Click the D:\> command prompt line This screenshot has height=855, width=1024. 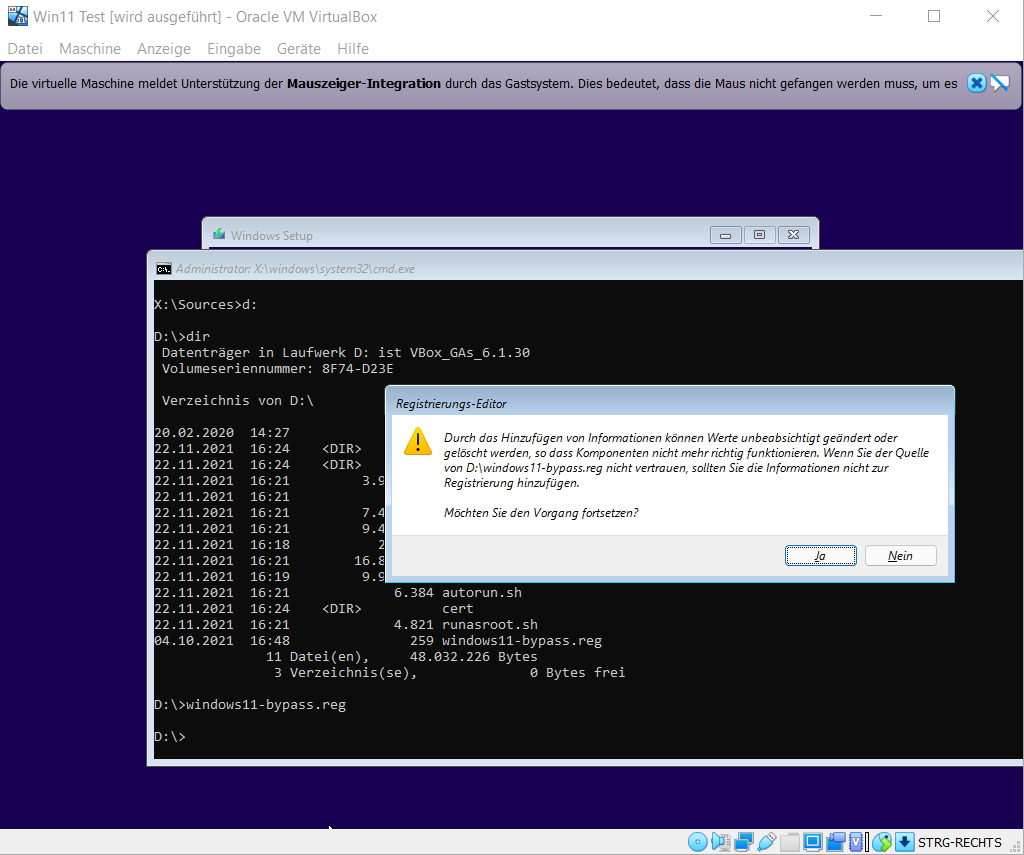coord(170,737)
